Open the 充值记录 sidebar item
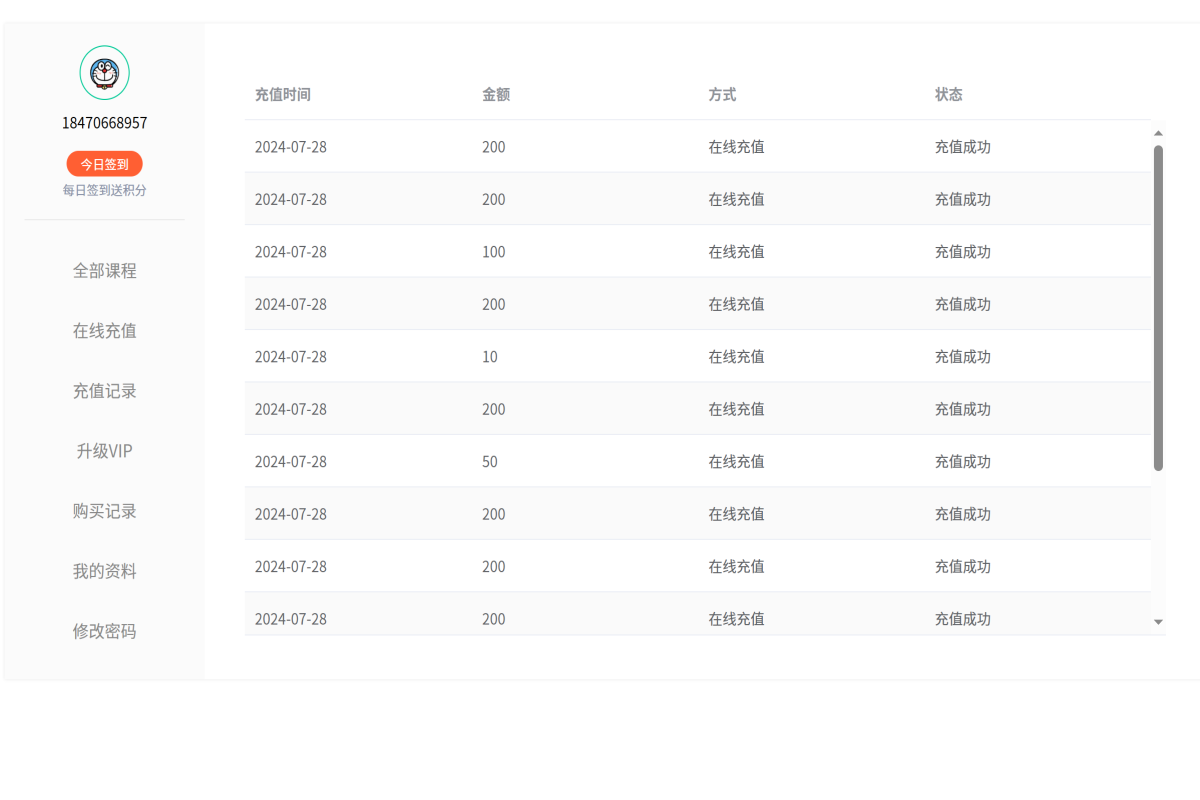This screenshot has width=1200, height=800. point(104,390)
